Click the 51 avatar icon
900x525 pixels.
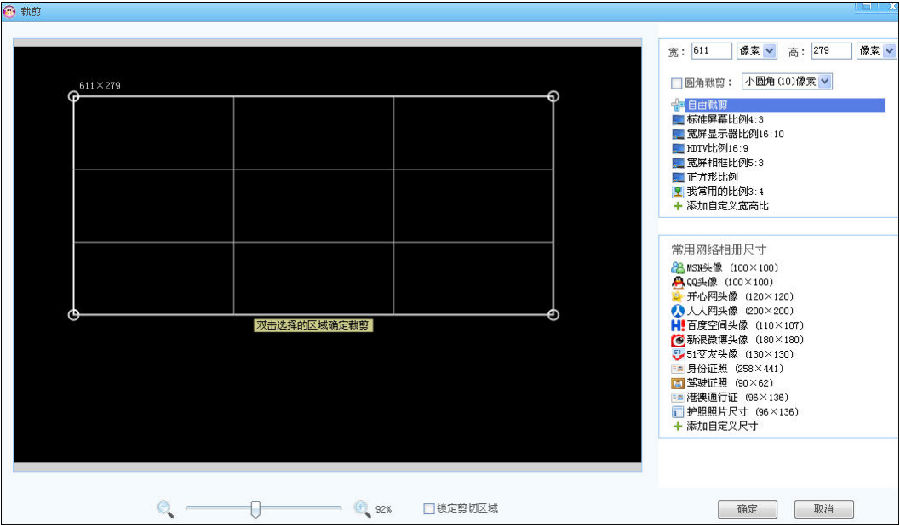click(x=678, y=354)
